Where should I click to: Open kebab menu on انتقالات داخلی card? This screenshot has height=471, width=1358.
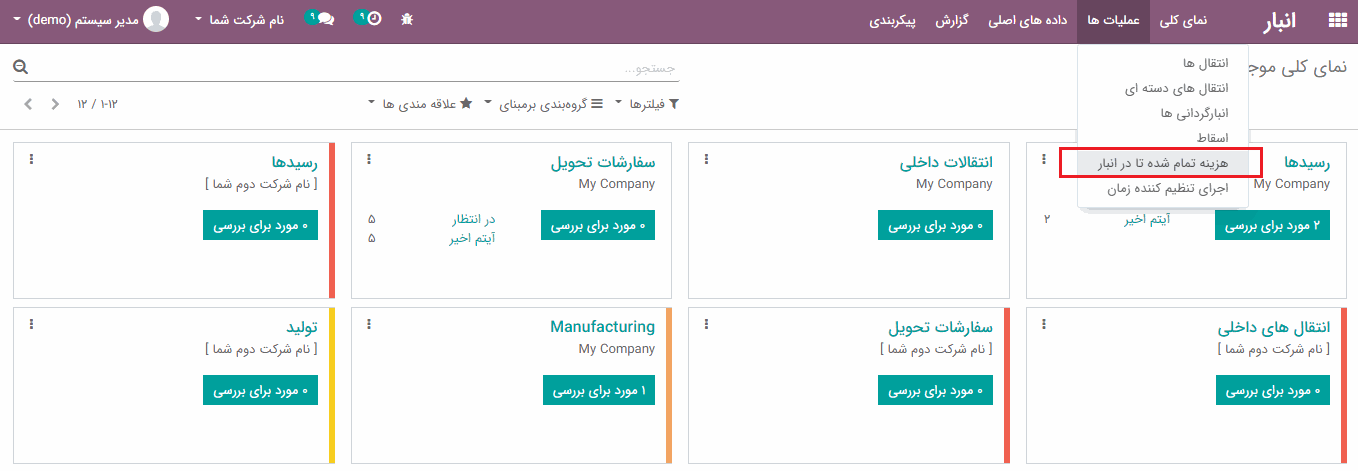706,159
